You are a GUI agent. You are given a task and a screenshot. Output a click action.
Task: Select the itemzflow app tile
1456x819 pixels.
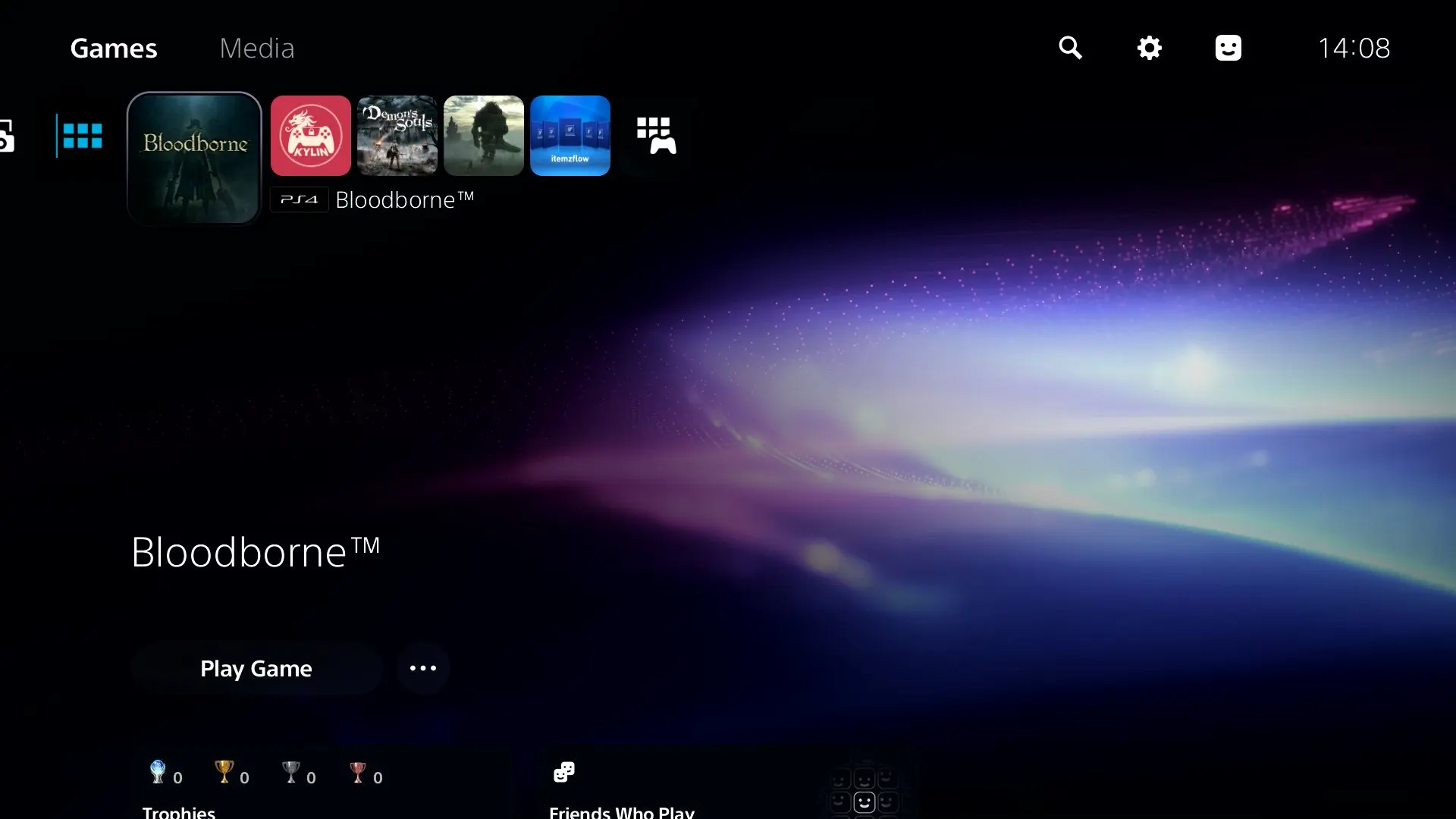coord(570,136)
